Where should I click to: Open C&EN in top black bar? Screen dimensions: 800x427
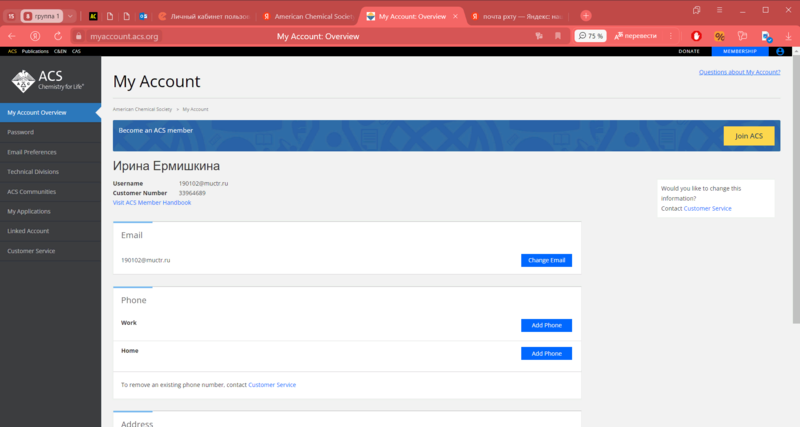click(60, 51)
